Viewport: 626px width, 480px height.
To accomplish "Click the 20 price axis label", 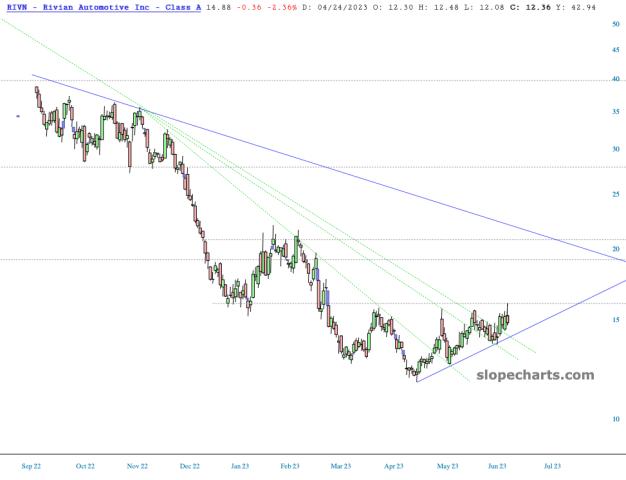I will pos(616,249).
